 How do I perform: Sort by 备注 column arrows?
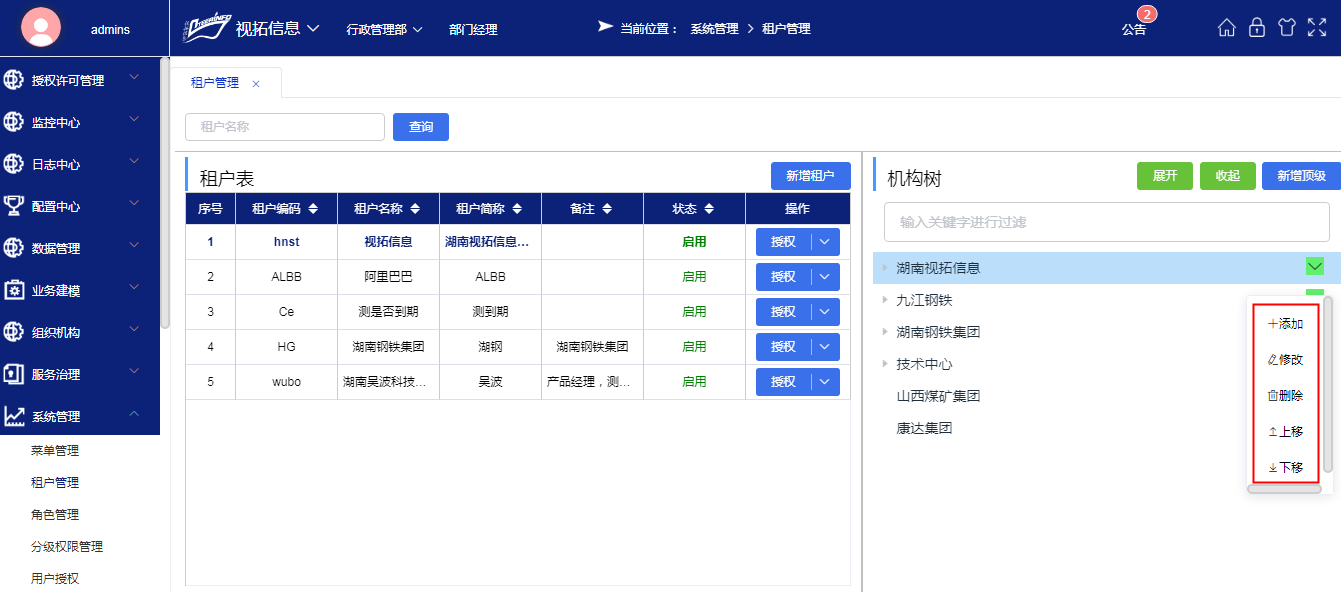pyautogui.click(x=607, y=209)
